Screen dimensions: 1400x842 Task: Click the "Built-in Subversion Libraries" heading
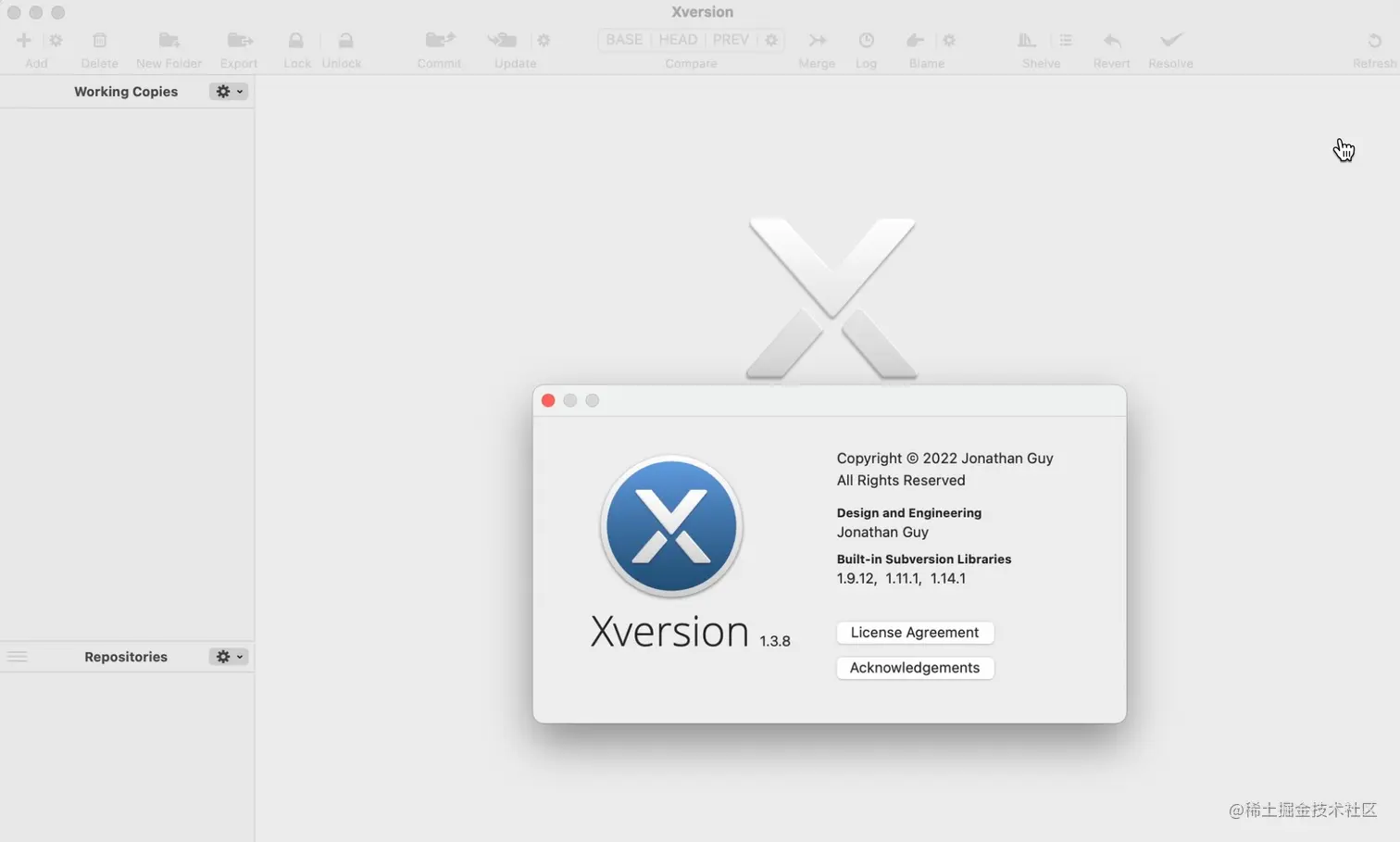pos(924,559)
